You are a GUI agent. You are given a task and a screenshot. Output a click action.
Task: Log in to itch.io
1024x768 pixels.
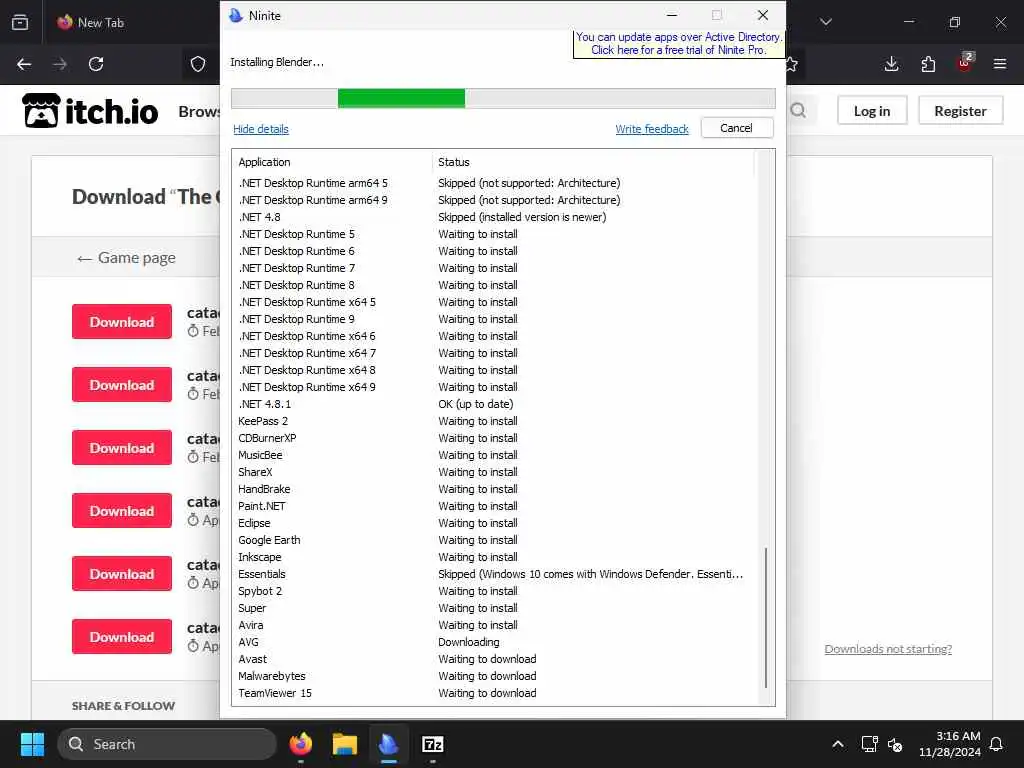(x=872, y=111)
